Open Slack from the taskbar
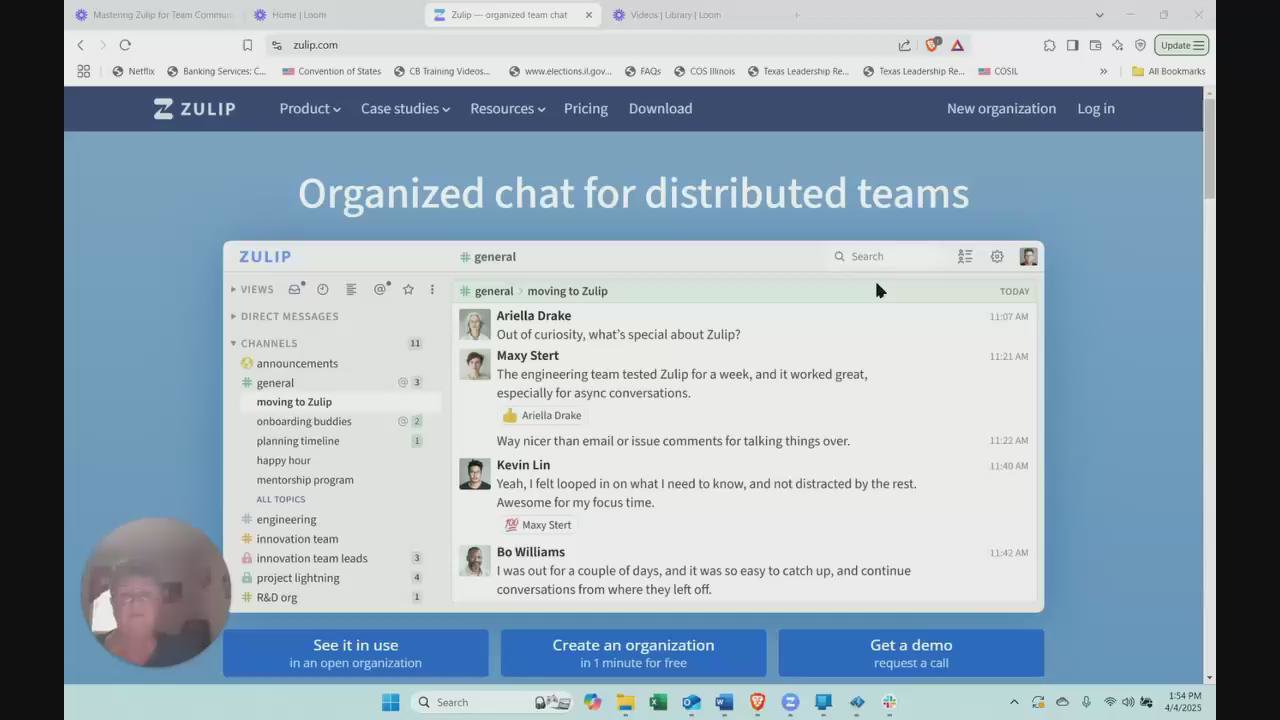This screenshot has height=720, width=1280. click(889, 702)
